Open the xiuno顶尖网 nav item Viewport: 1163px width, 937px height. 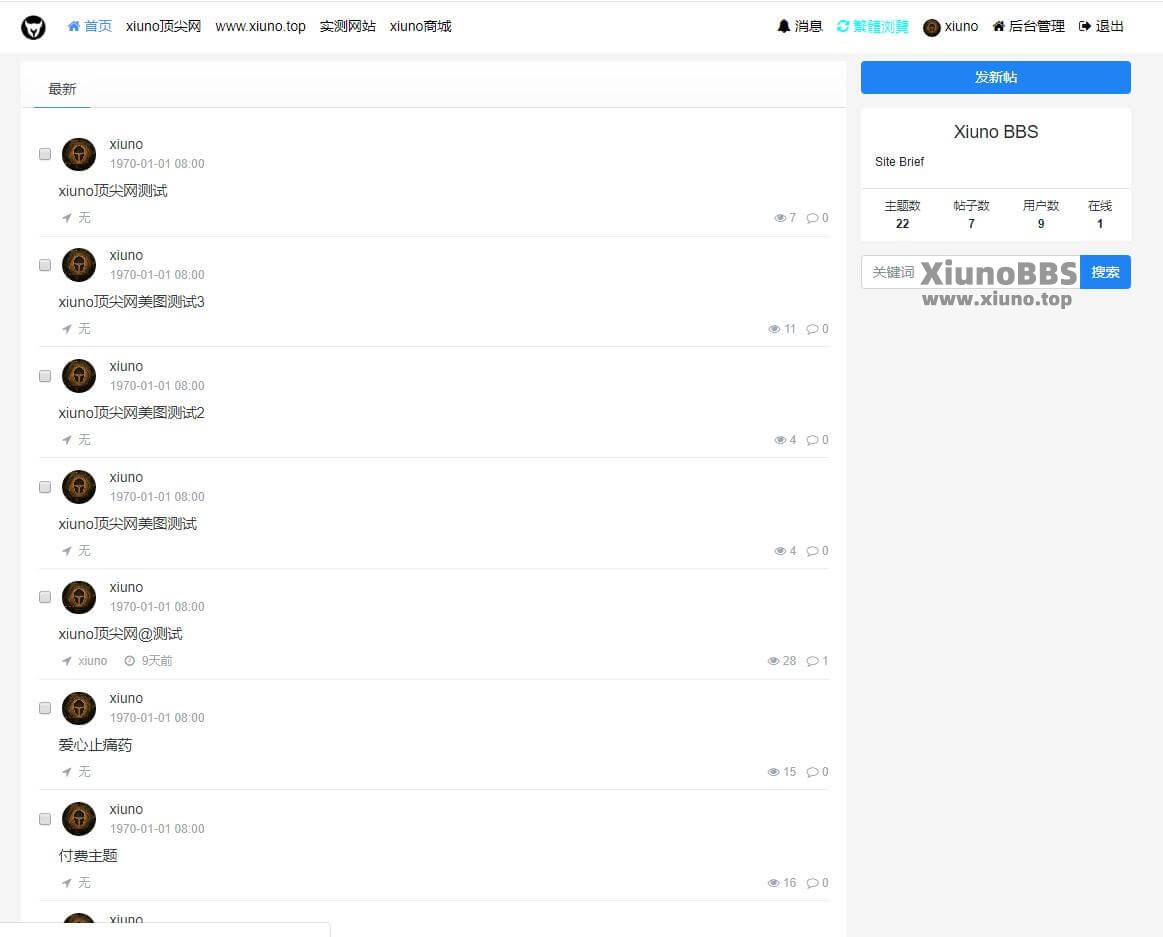[x=163, y=27]
